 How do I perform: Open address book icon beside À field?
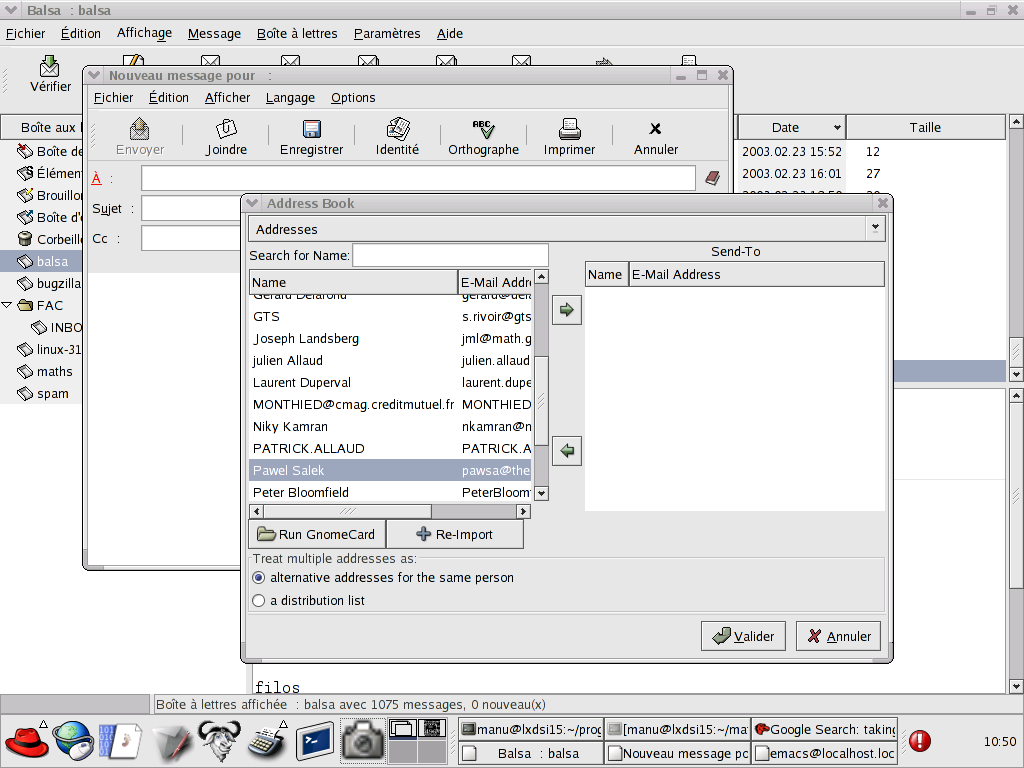click(x=712, y=178)
